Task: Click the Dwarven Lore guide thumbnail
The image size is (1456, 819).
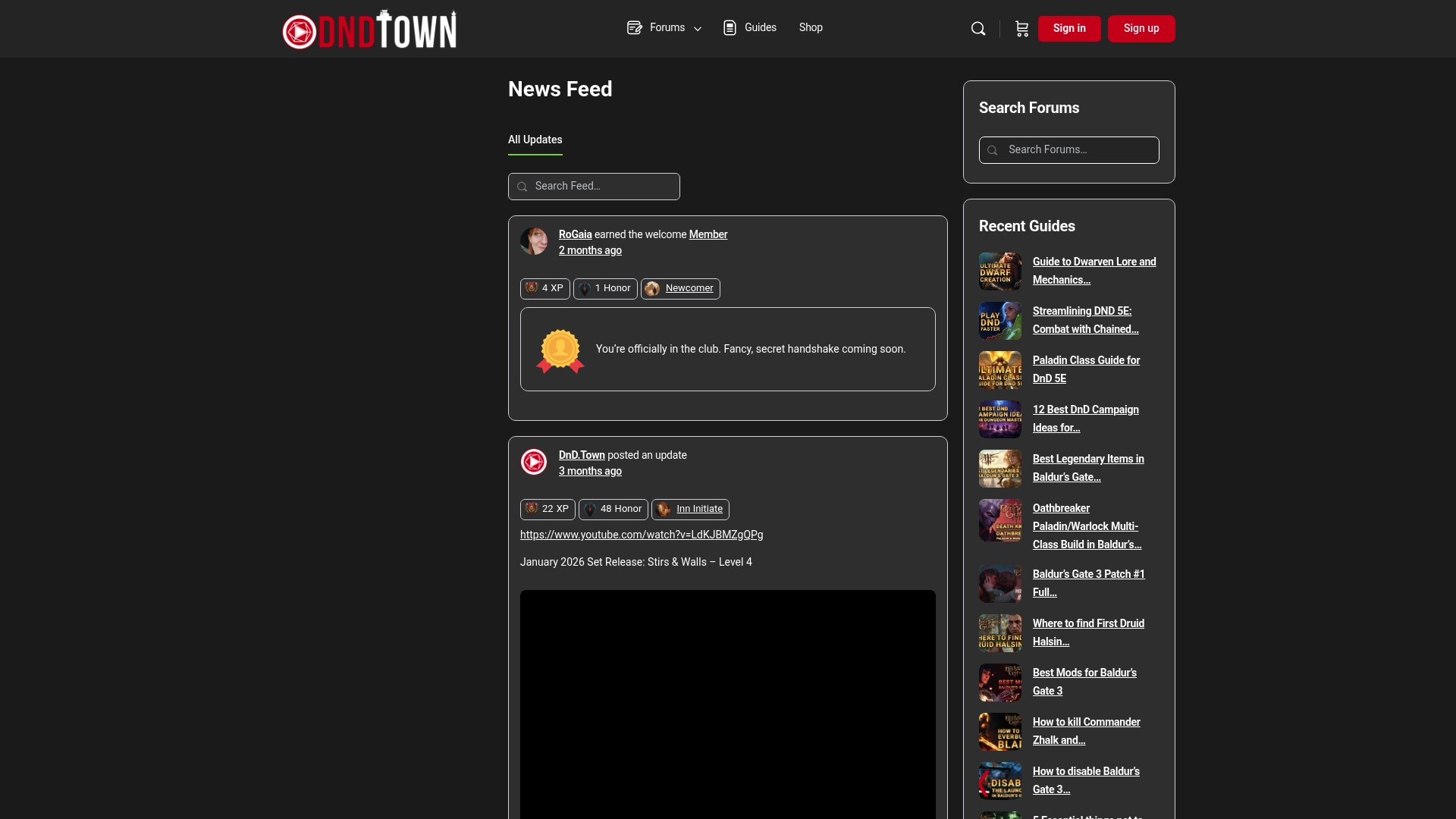Action: tap(1000, 271)
